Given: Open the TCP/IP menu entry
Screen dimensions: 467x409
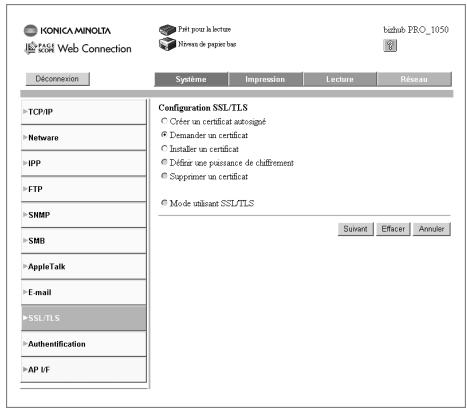Looking at the screenshot, I should [x=84, y=112].
